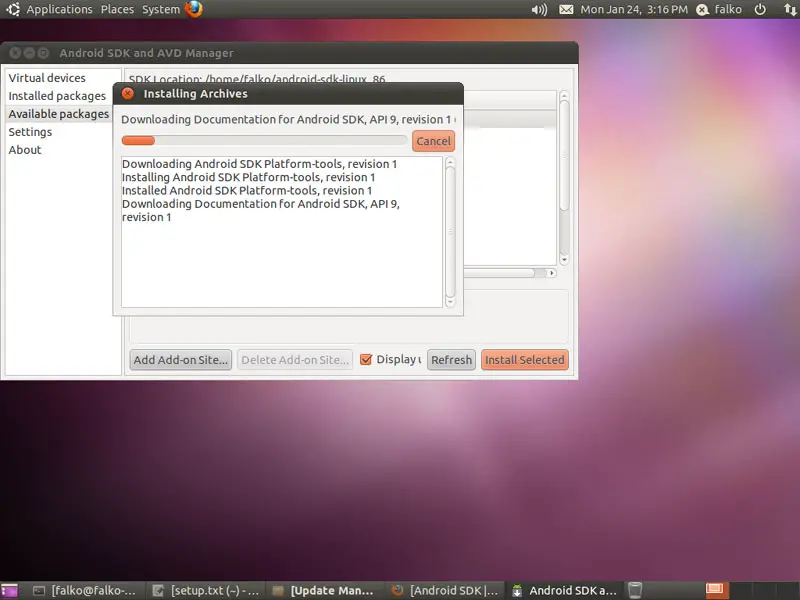800x600 pixels.
Task: Click the Android SDK and AVD Manager title bar
Action: click(289, 53)
